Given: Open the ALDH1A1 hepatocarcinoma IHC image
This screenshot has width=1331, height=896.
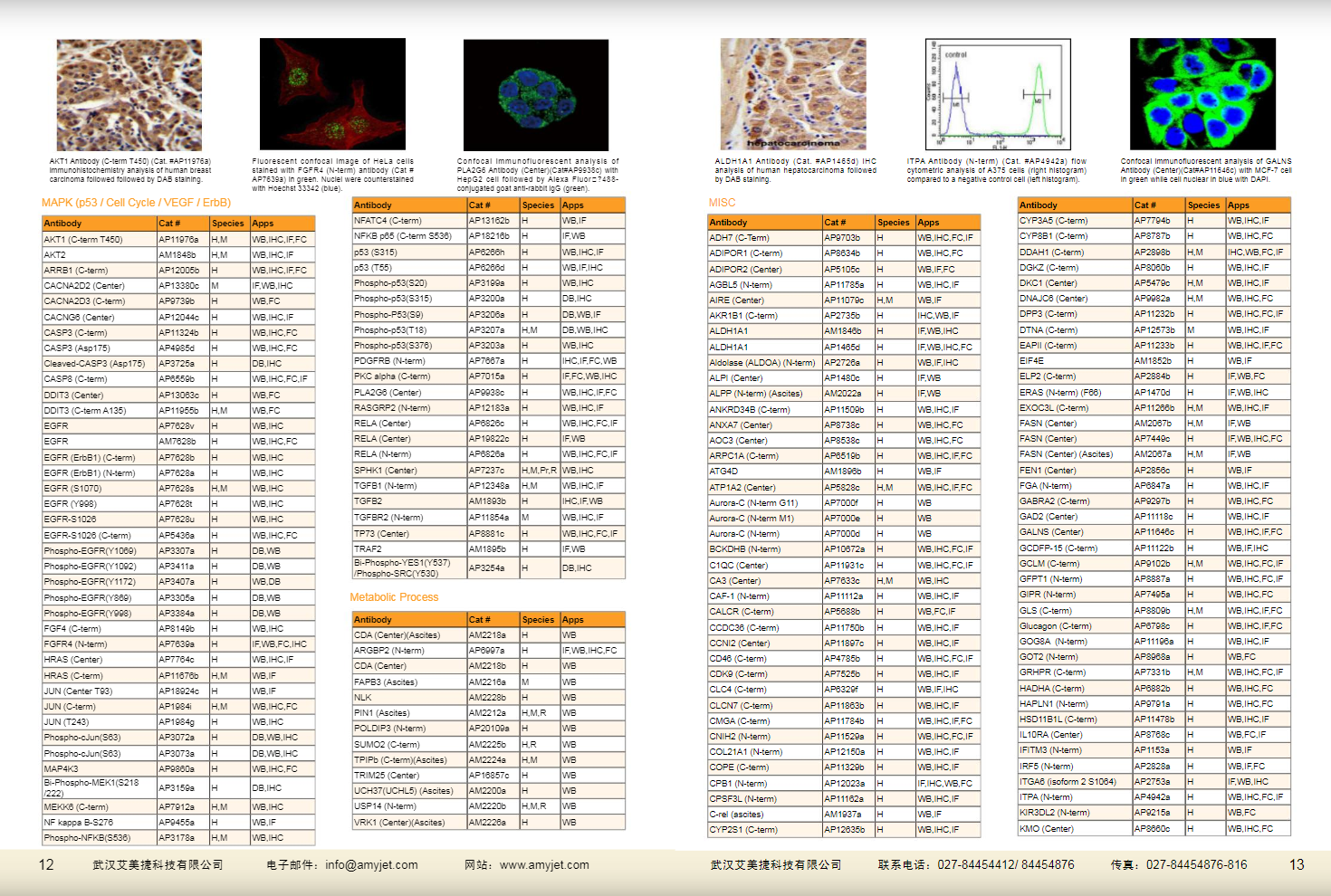Looking at the screenshot, I should point(792,94).
